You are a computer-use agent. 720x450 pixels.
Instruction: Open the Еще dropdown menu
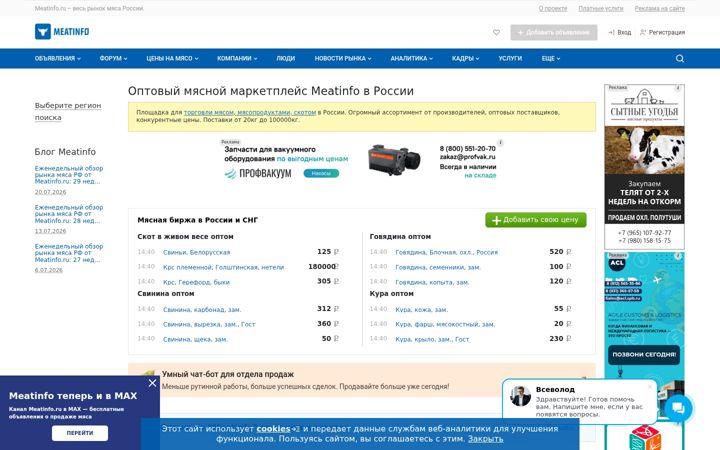coord(551,58)
